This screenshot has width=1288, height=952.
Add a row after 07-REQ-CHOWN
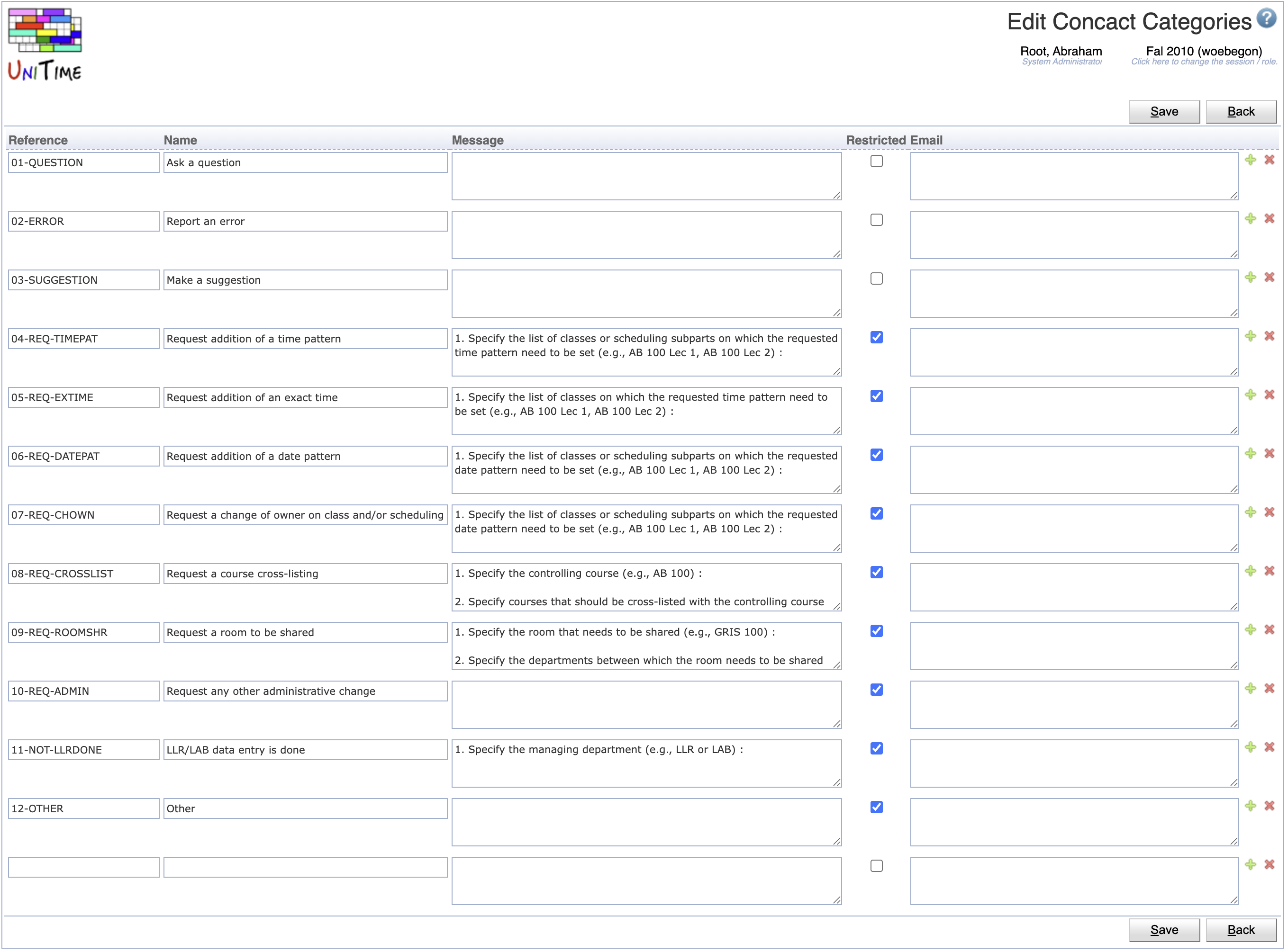(1251, 513)
